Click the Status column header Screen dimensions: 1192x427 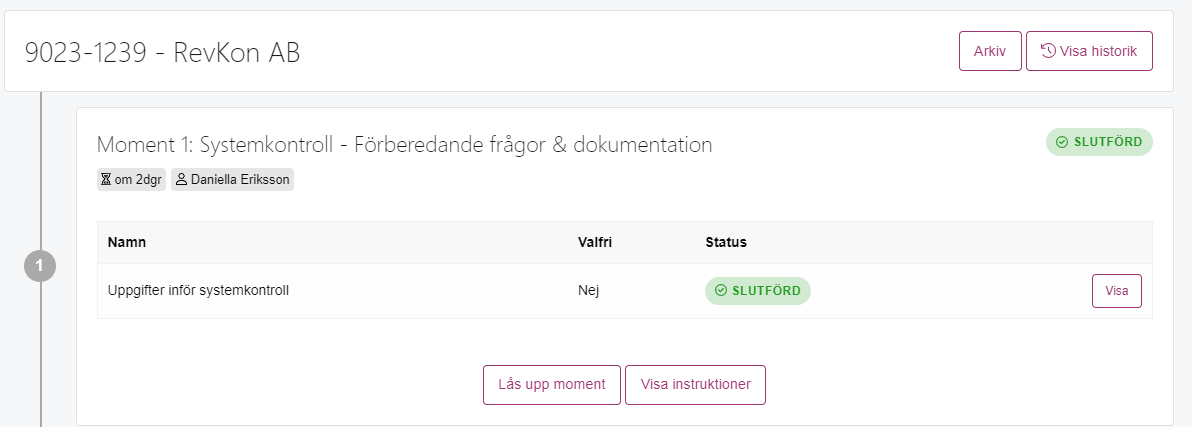pyautogui.click(x=726, y=242)
